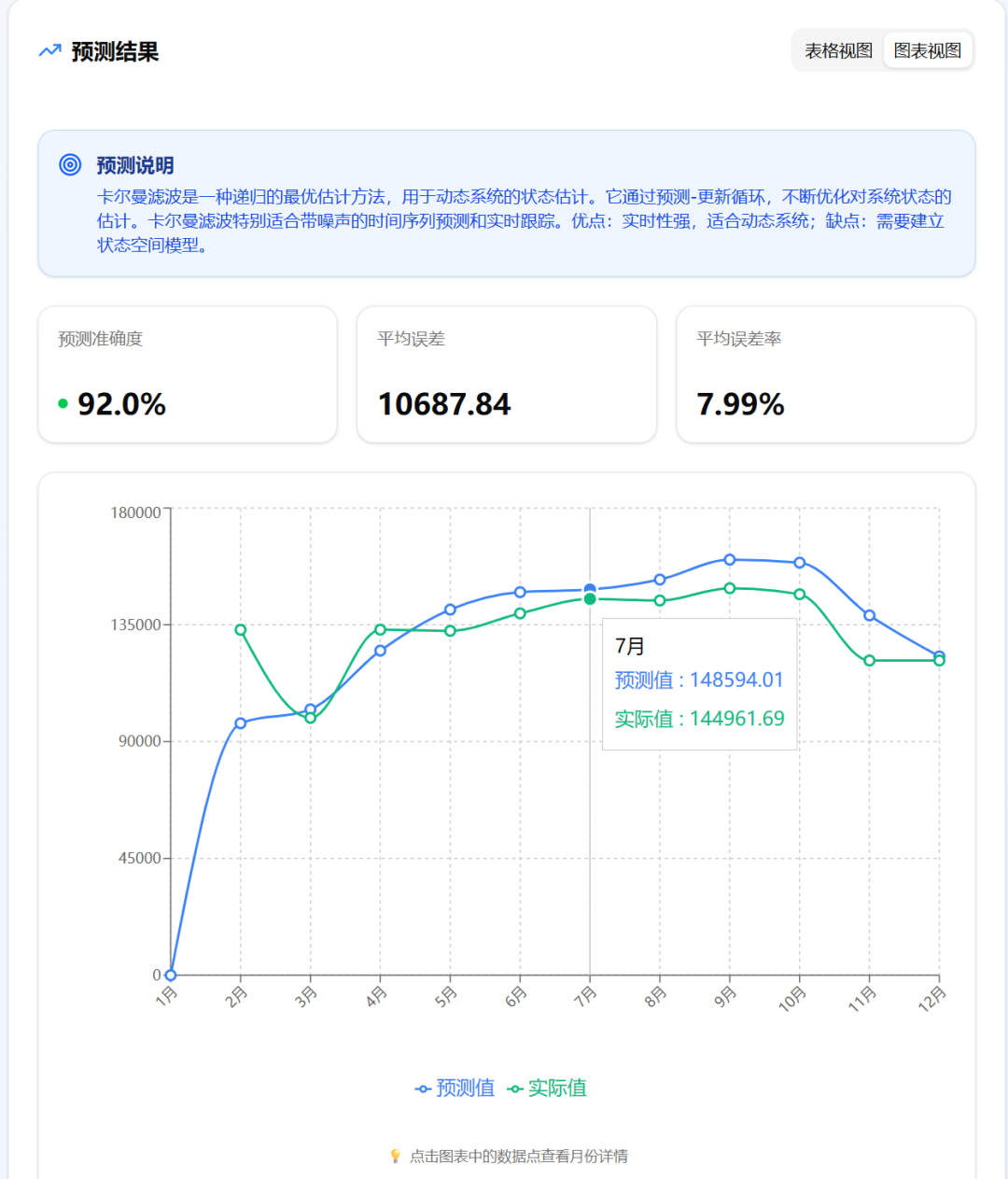Click the target icon next to 预测说明
The image size is (1008, 1179).
click(70, 165)
